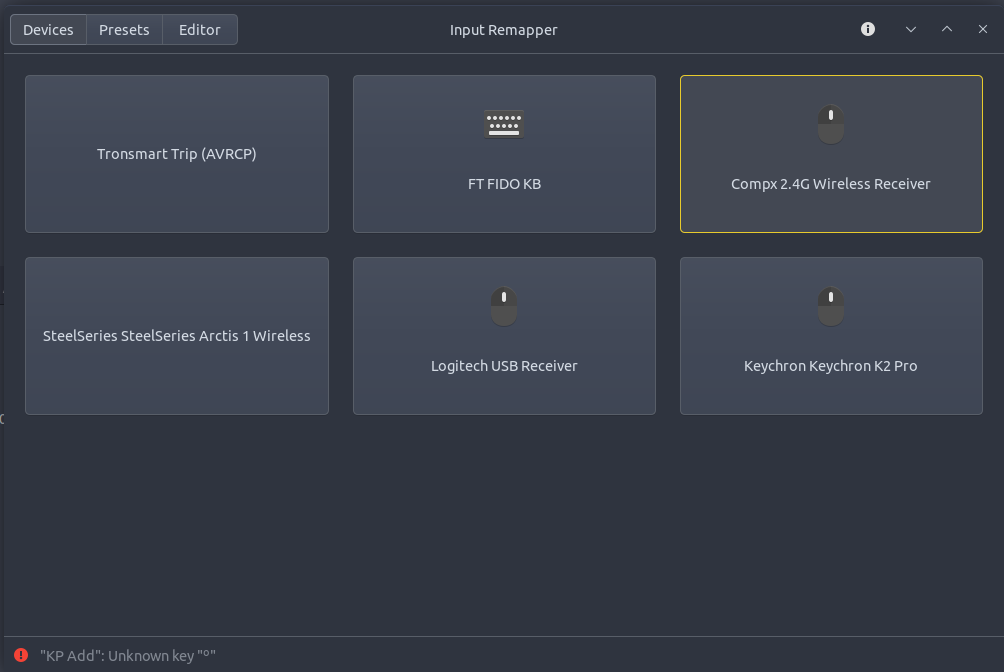Open the About info icon in title bar
This screenshot has width=1004, height=672.
[x=868, y=29]
